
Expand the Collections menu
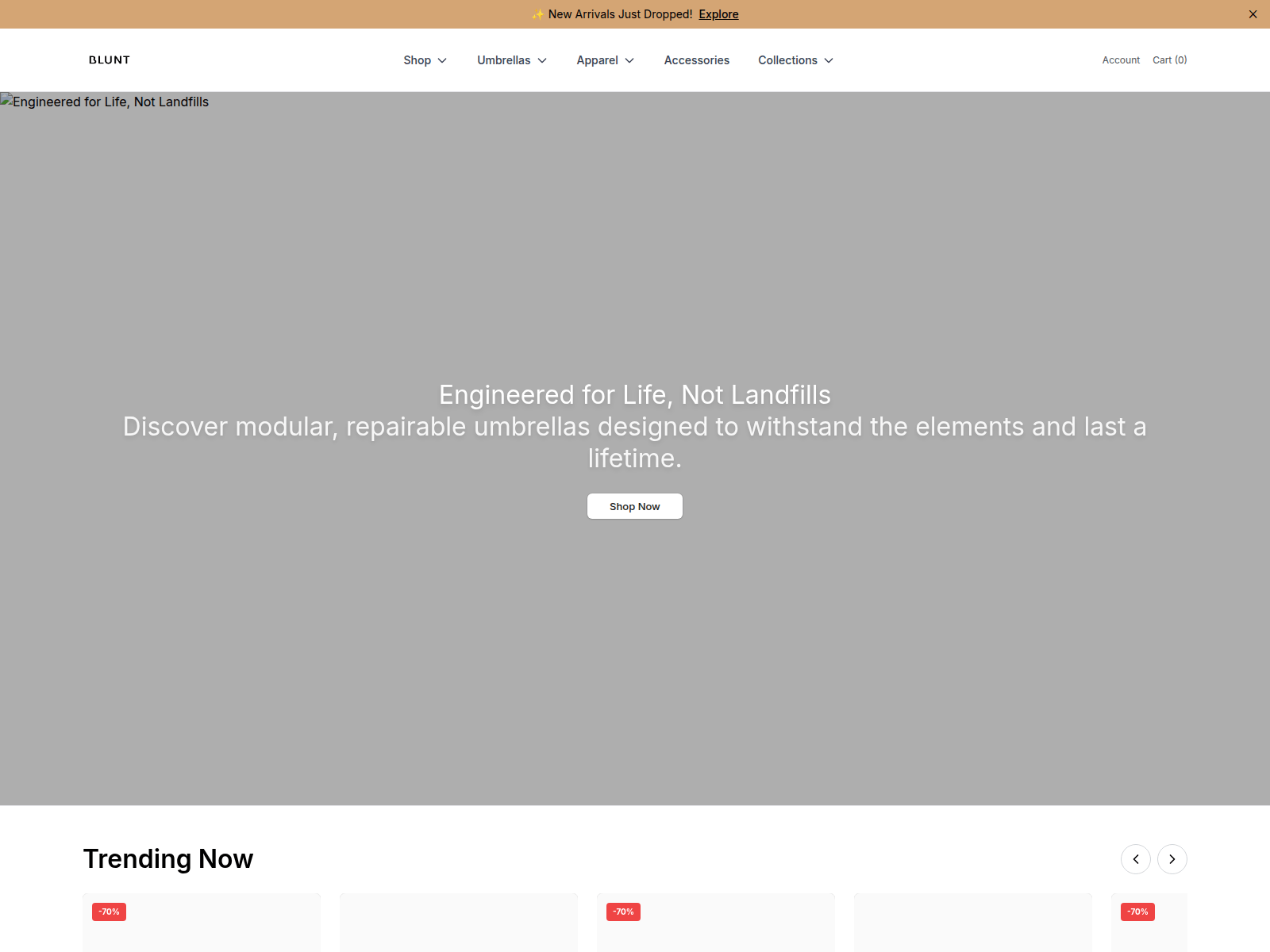795,60
